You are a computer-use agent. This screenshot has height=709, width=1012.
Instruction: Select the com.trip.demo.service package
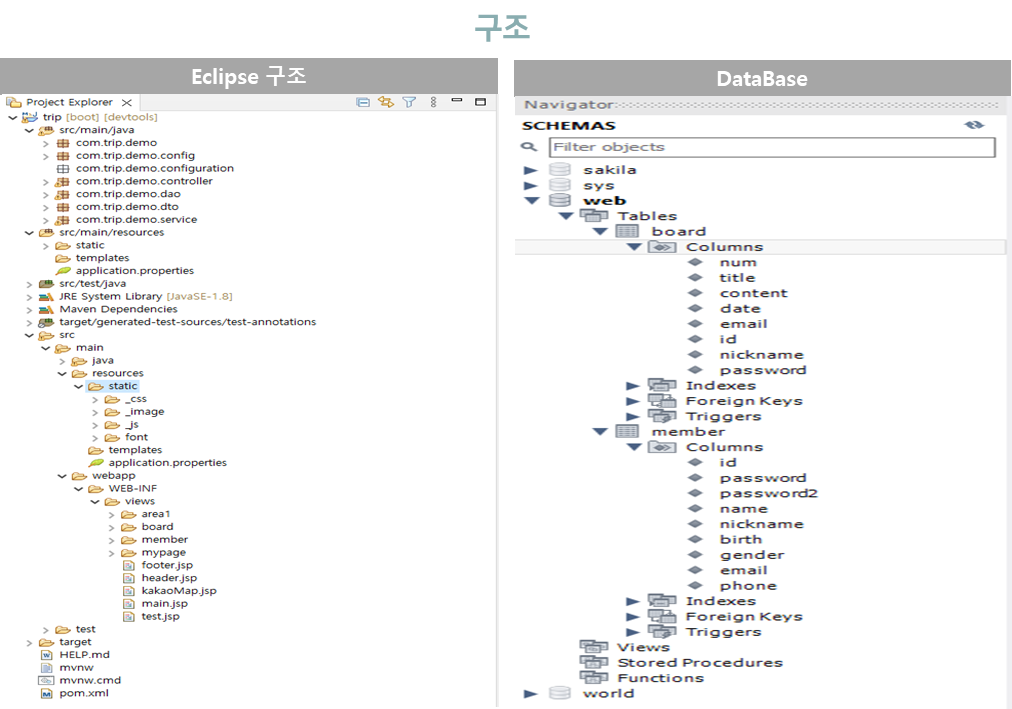coord(137,220)
